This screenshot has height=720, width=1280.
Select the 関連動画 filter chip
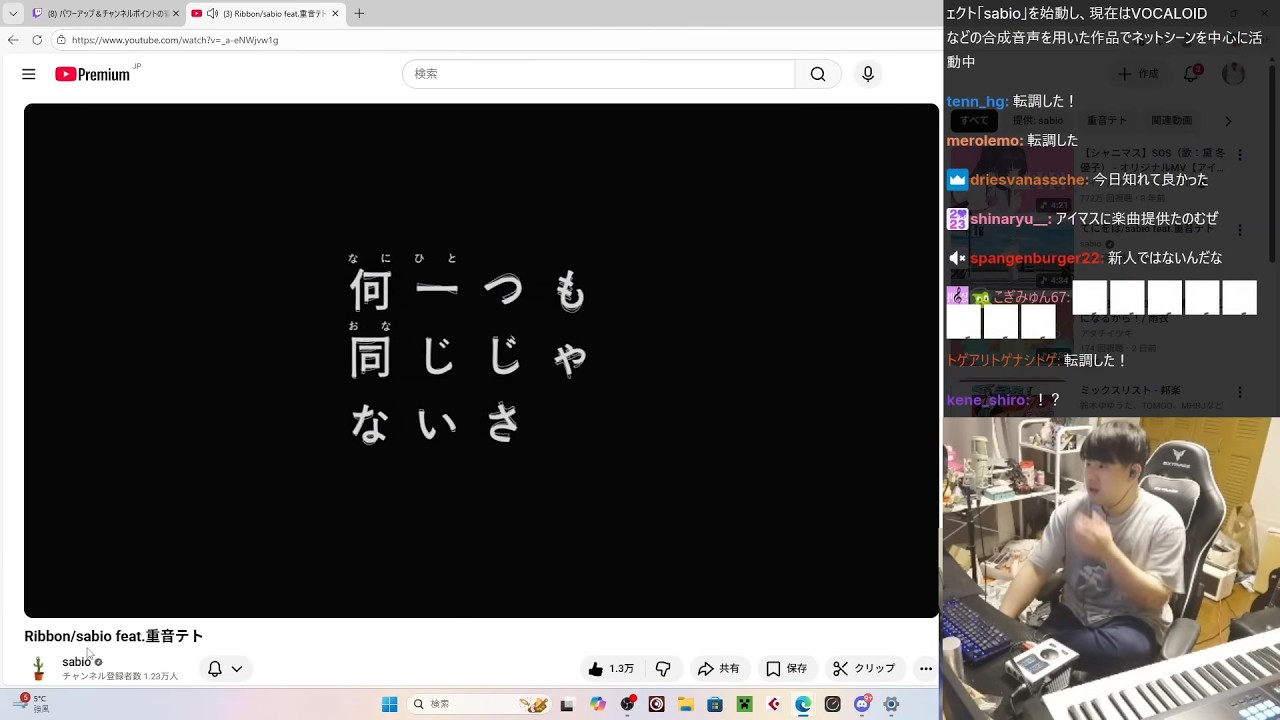coord(1171,121)
